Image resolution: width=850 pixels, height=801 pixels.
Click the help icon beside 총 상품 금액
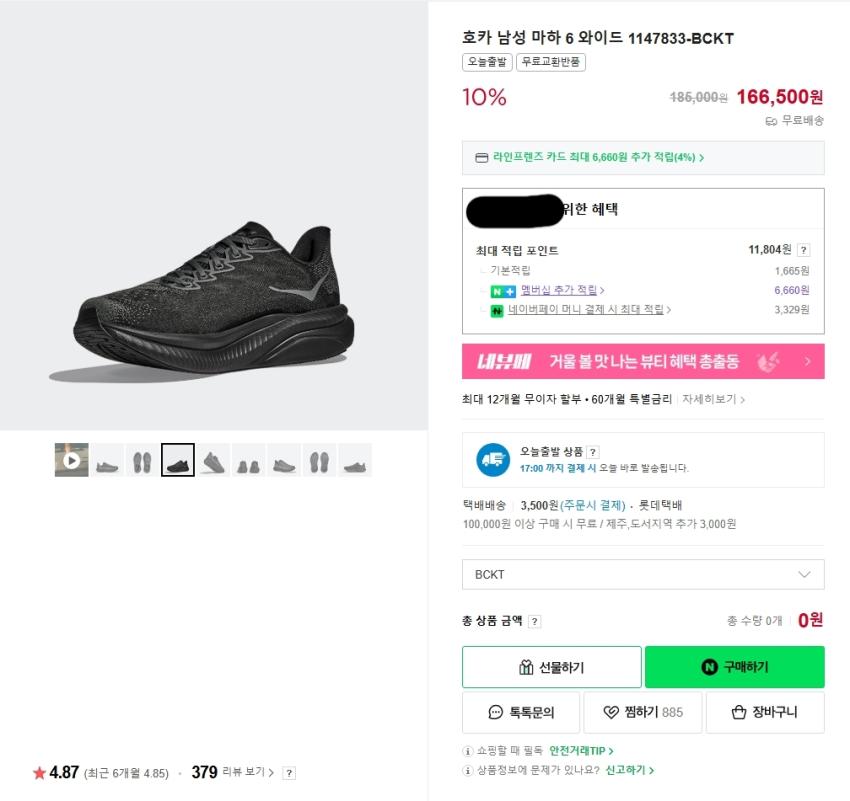[535, 621]
